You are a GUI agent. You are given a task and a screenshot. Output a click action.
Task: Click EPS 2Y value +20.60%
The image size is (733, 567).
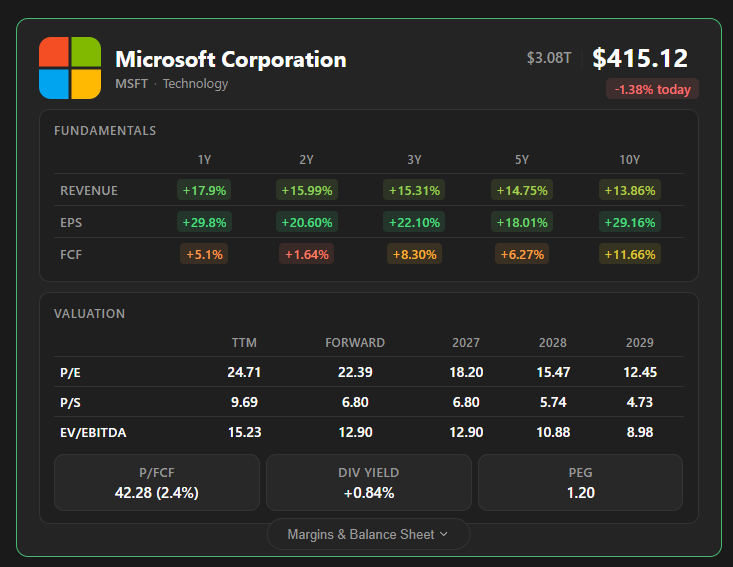click(x=307, y=222)
